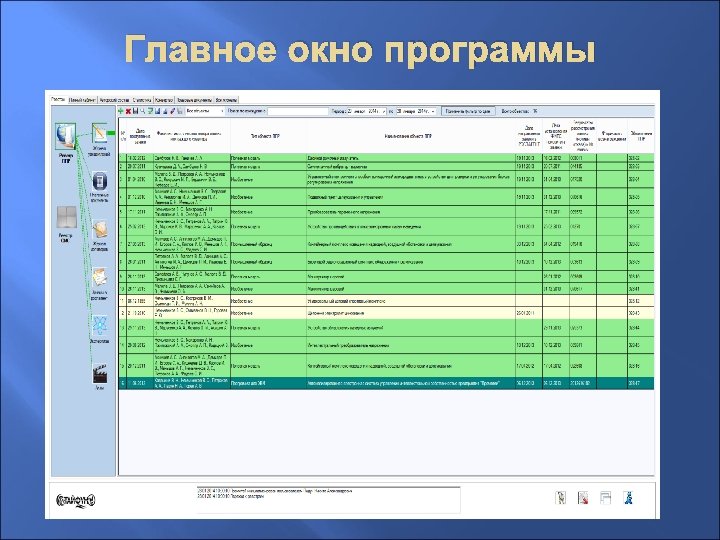Click the floppy disk save icon beside the red X
This screenshot has height=540, width=720.
click(135, 111)
